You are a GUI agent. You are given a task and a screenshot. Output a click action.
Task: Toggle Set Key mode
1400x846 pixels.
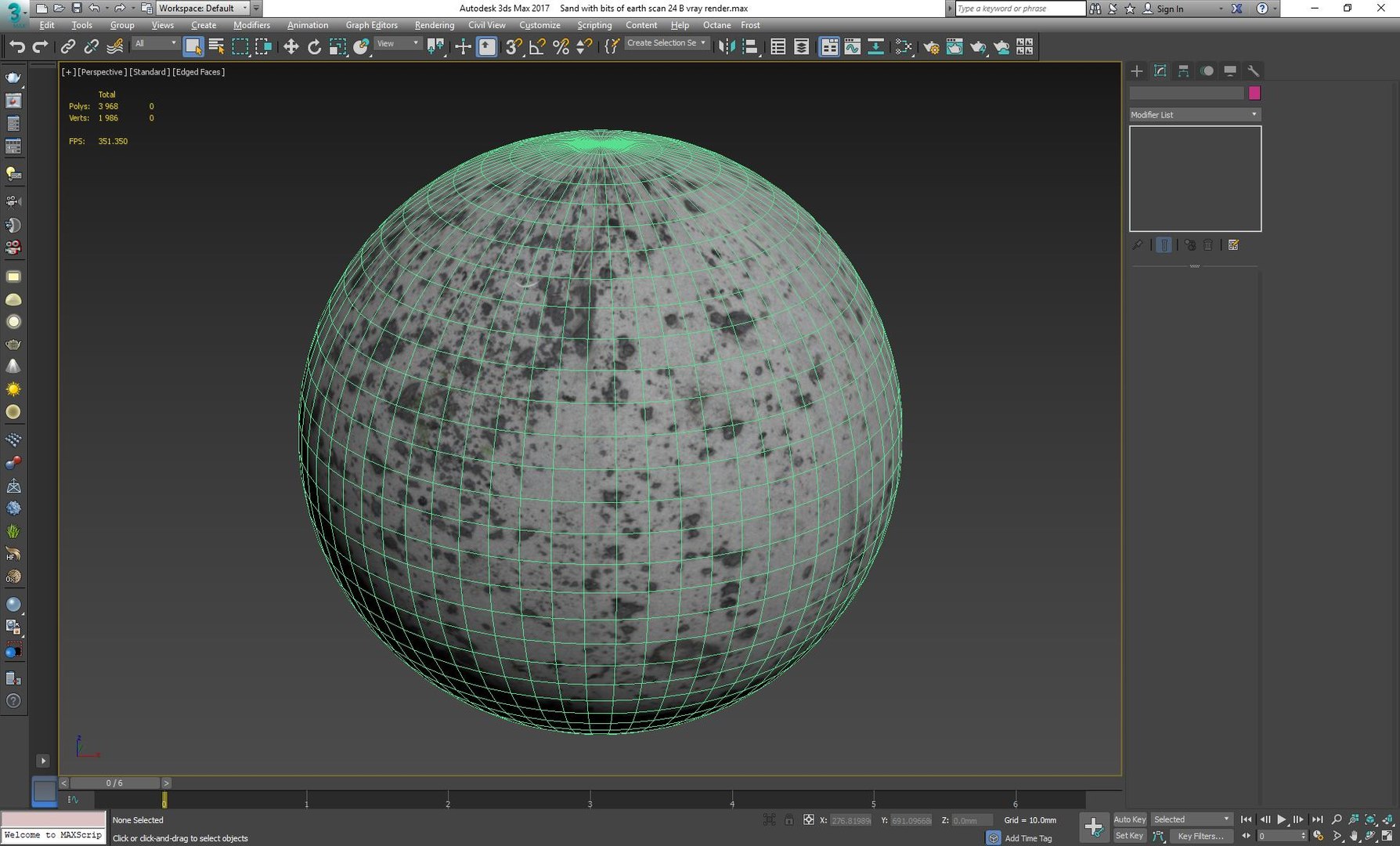[1129, 836]
